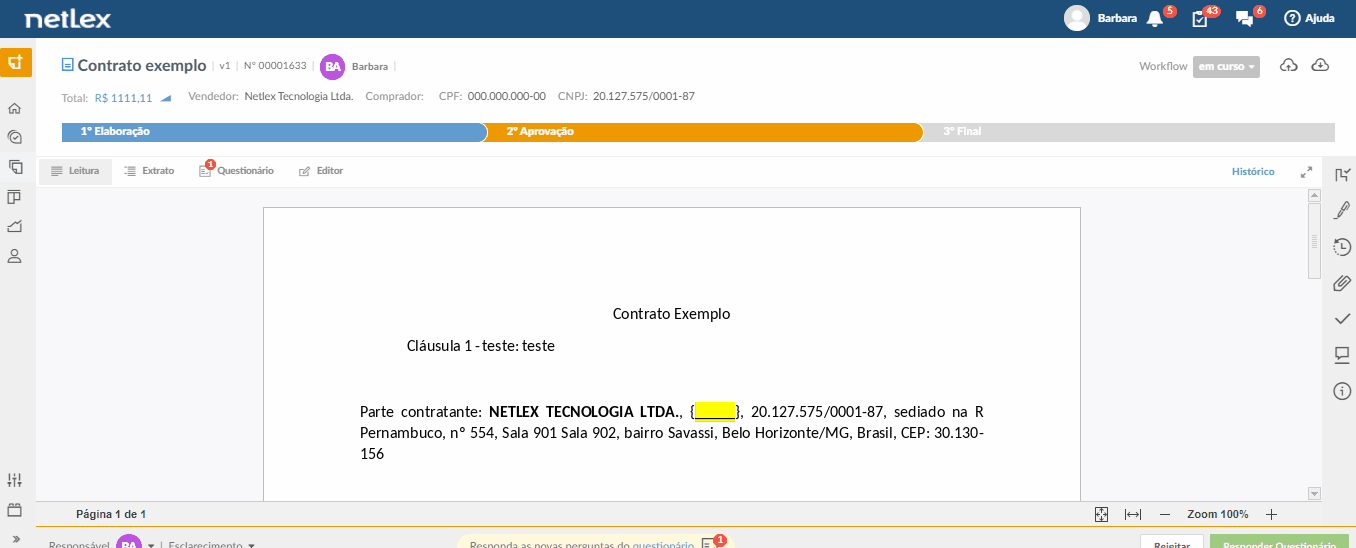Image resolution: width=1356 pixels, height=548 pixels.
Task: Open the user person icon in the left sidebar
Action: pos(15,256)
